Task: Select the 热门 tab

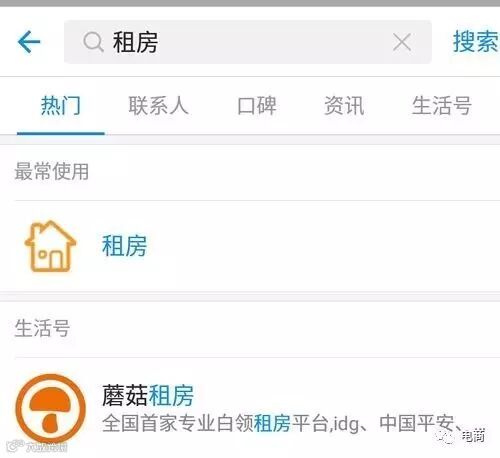Action: click(61, 106)
